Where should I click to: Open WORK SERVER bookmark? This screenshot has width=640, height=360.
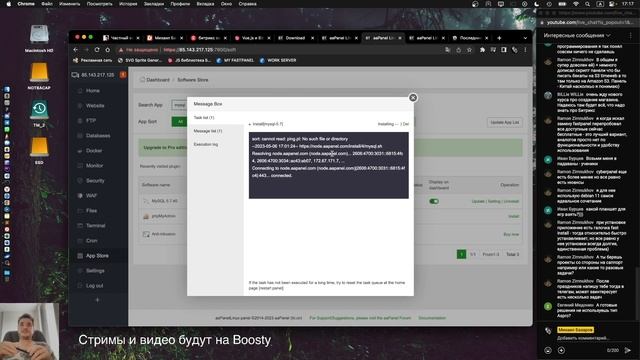(278, 60)
